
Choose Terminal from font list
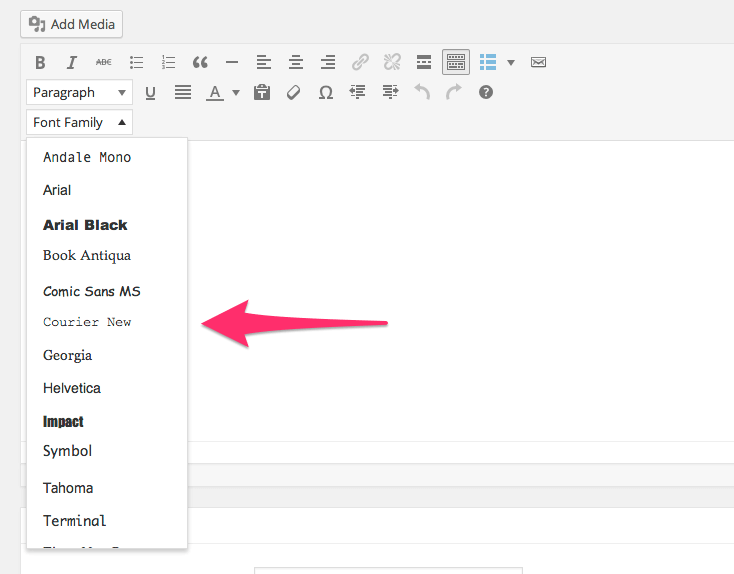click(x=107, y=521)
